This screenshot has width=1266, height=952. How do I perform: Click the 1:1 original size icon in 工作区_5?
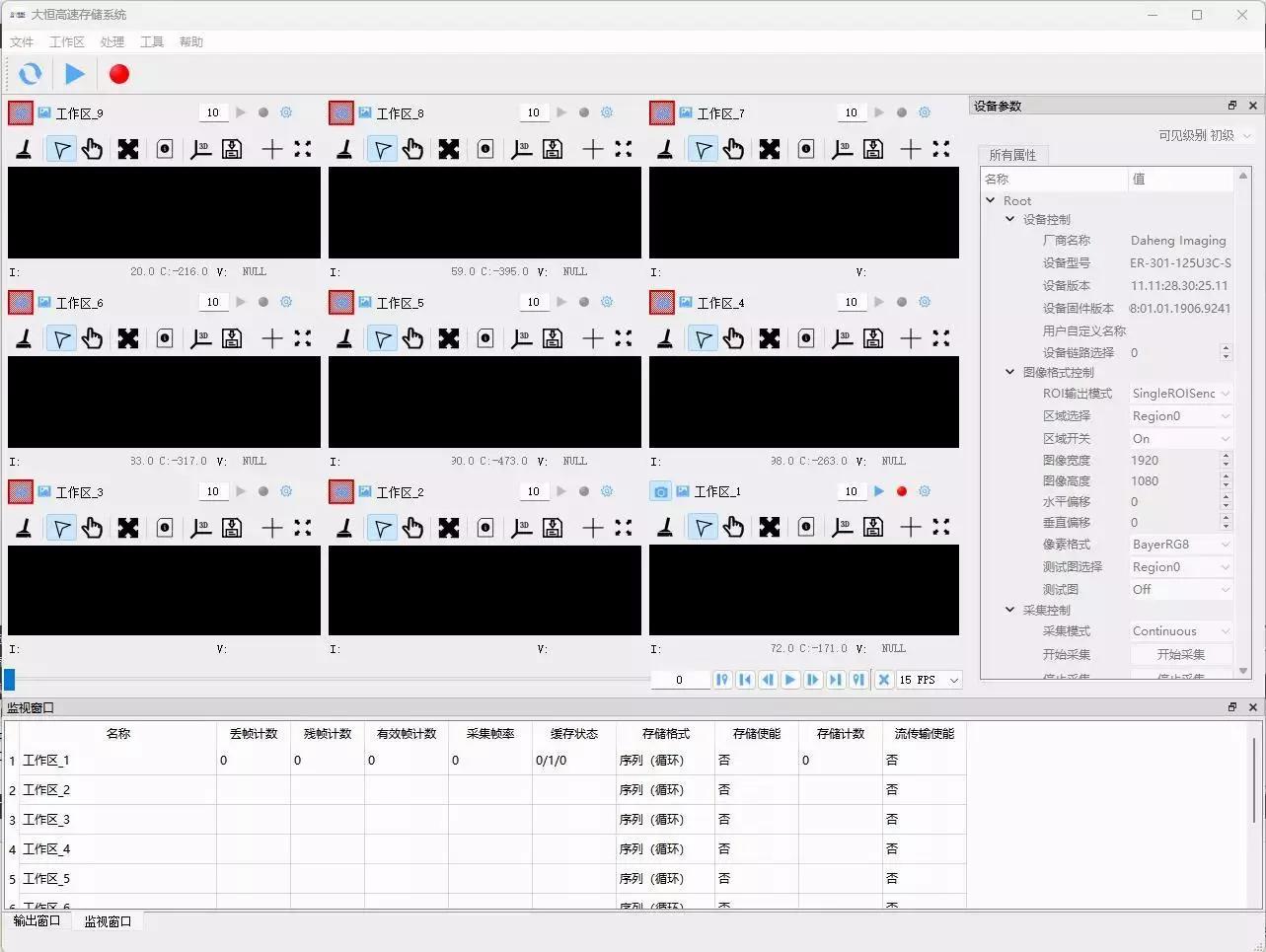485,338
